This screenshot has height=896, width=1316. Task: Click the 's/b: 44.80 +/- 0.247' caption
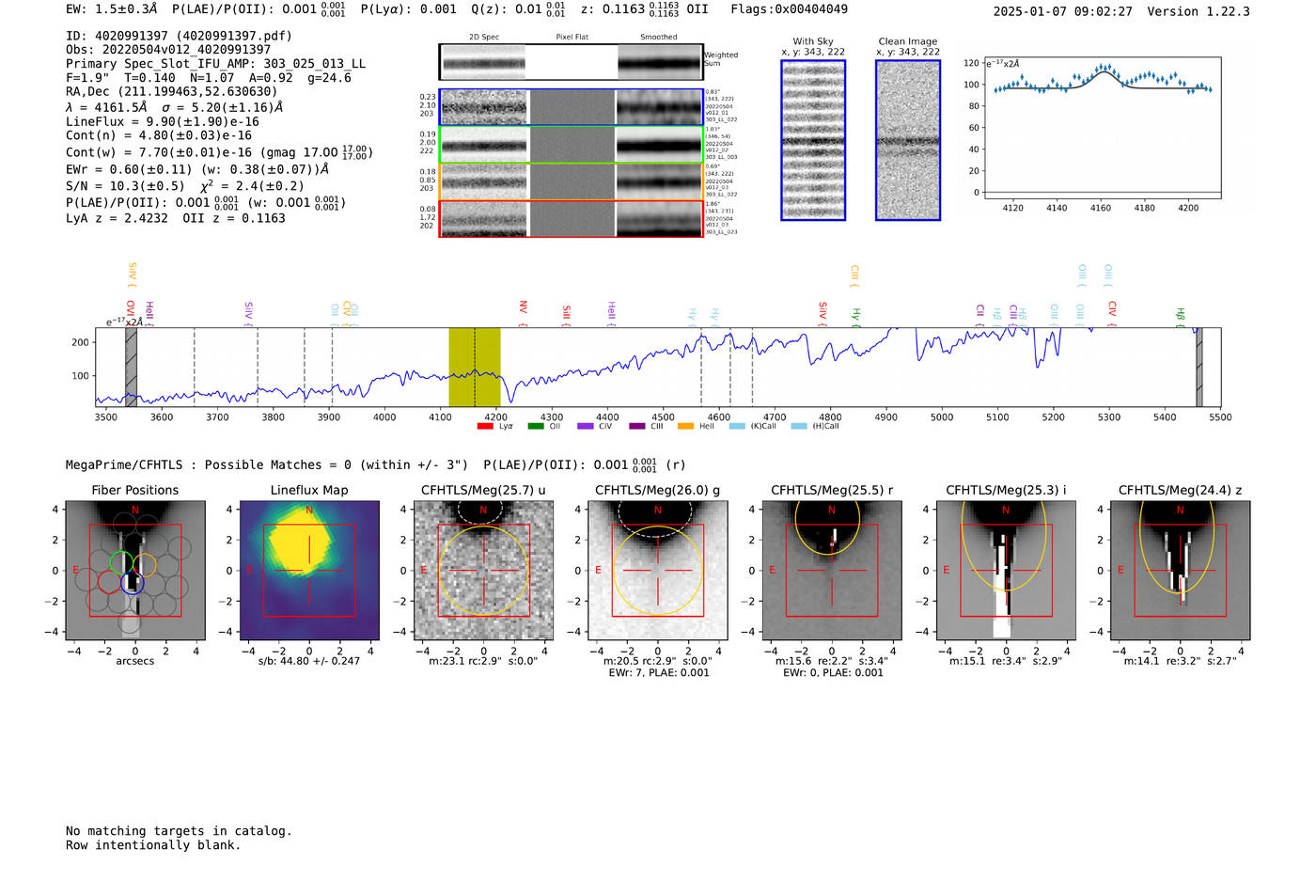(309, 661)
